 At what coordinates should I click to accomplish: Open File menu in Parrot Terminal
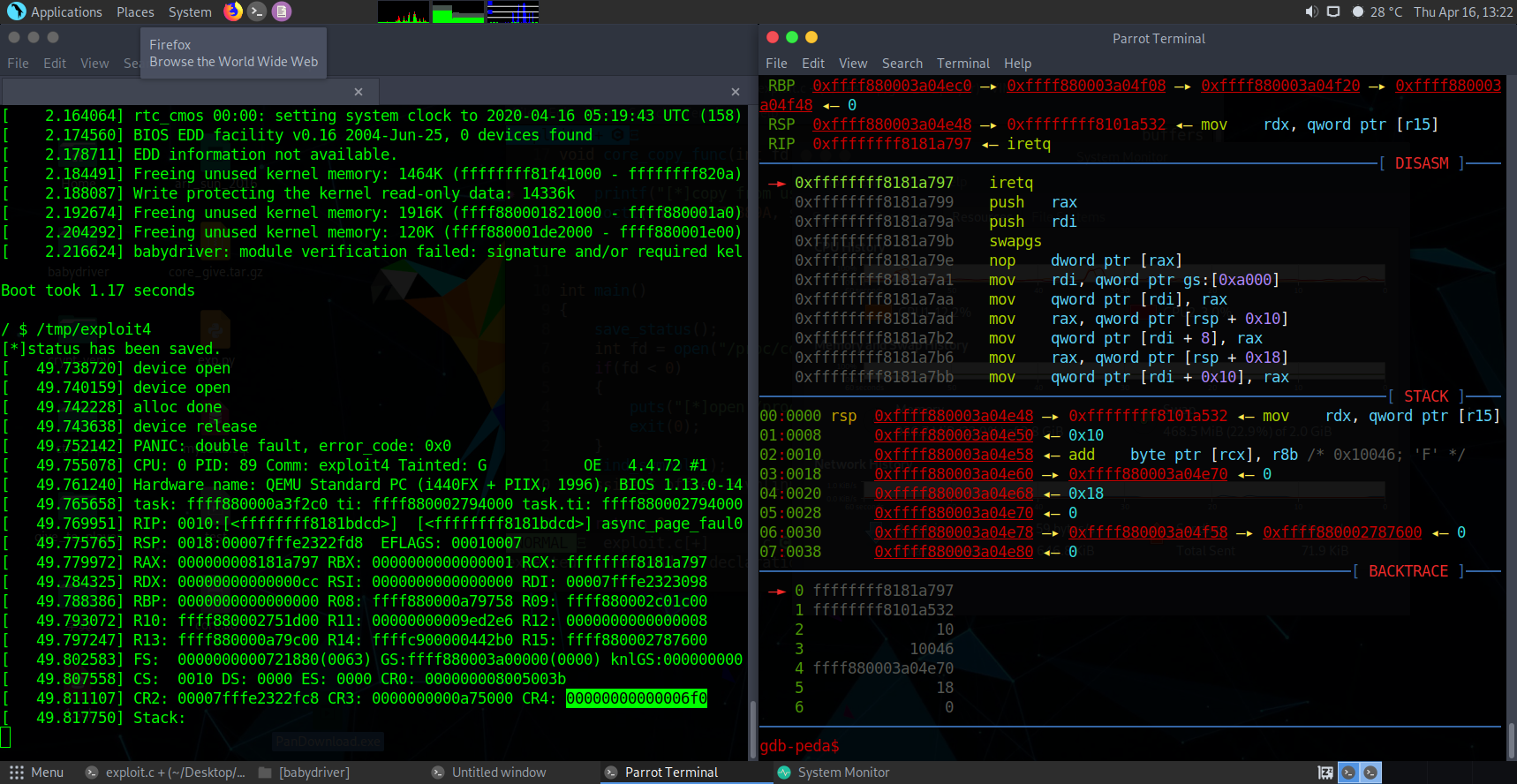(x=776, y=64)
